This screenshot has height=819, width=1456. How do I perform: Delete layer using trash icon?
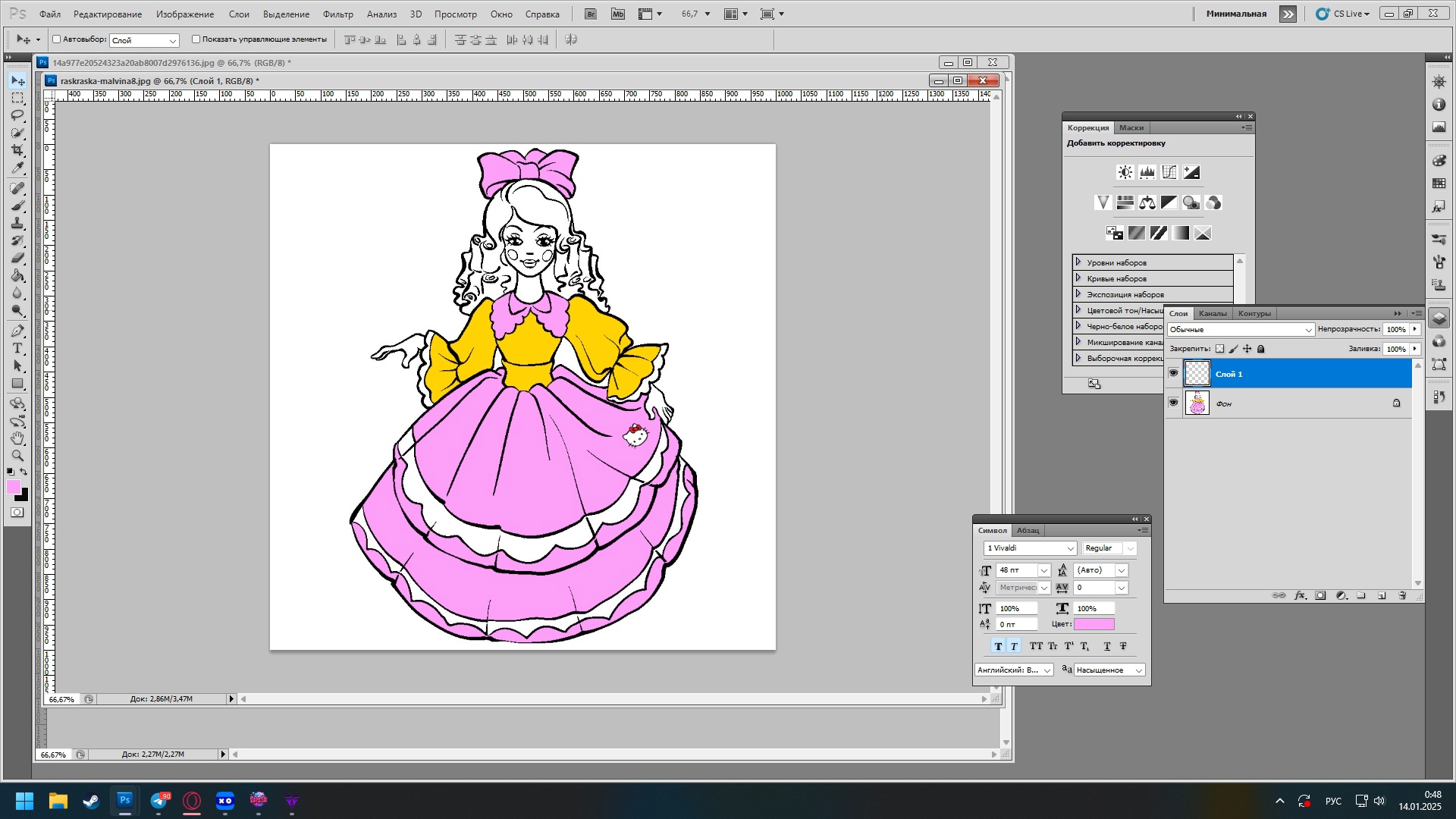point(1402,596)
